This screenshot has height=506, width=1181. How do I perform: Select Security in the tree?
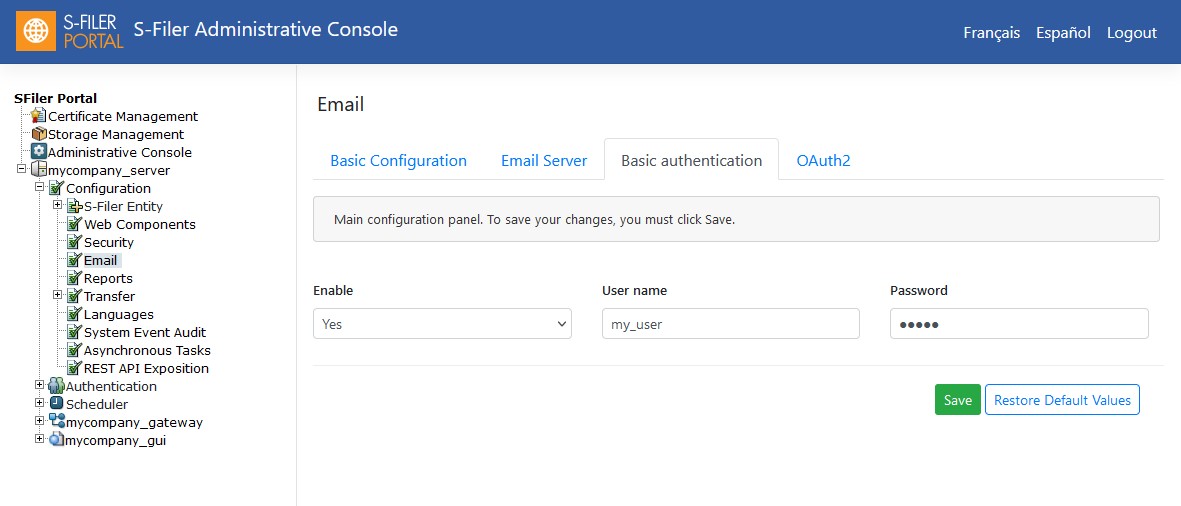(x=108, y=242)
